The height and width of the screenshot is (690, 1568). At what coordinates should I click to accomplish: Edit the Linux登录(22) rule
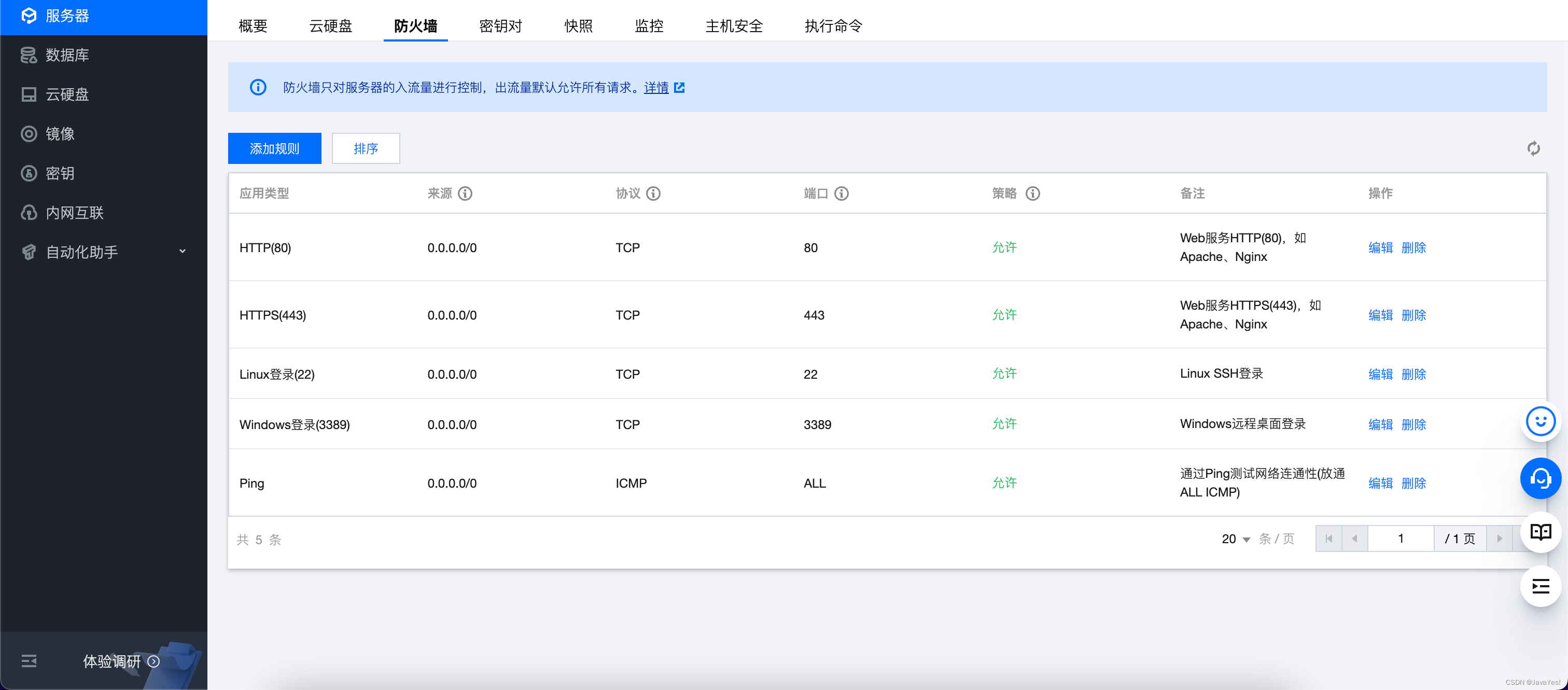(x=1380, y=375)
